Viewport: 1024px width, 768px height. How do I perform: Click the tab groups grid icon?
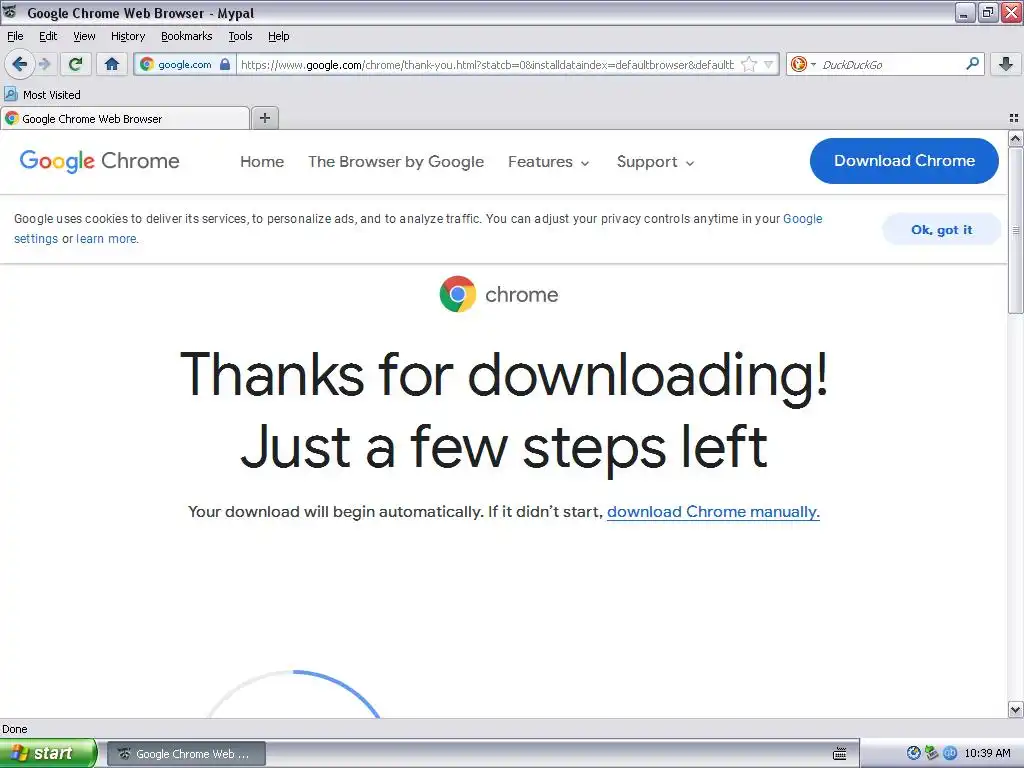click(x=1014, y=118)
